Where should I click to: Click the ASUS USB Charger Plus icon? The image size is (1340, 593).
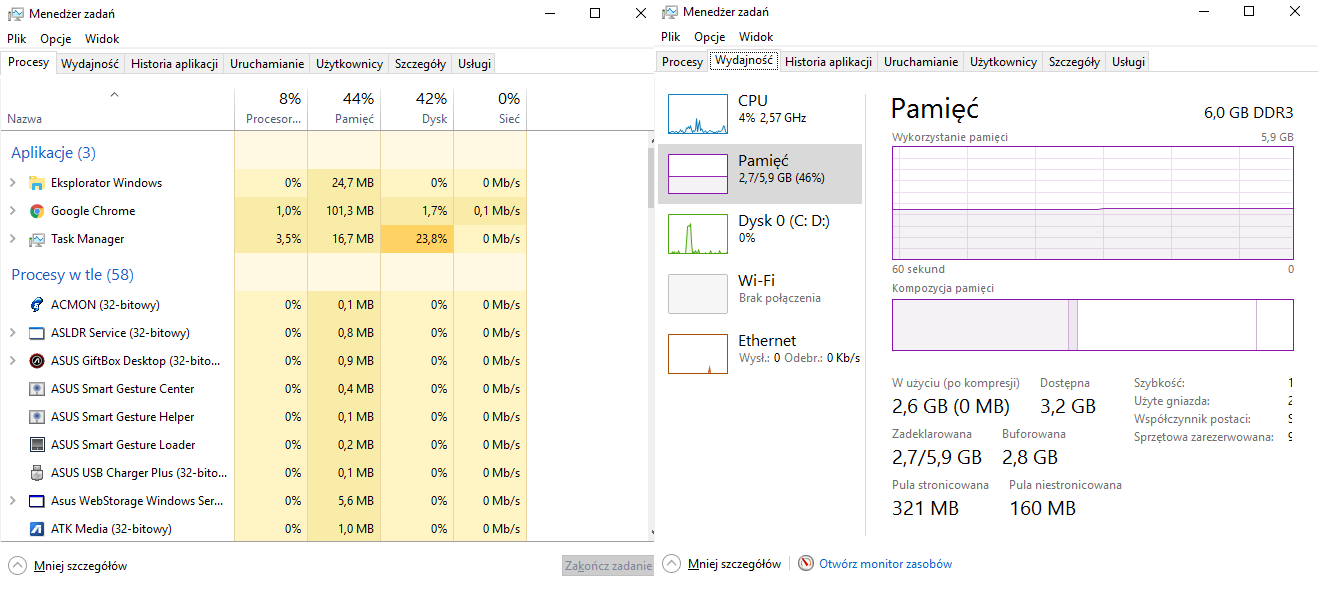pos(37,473)
